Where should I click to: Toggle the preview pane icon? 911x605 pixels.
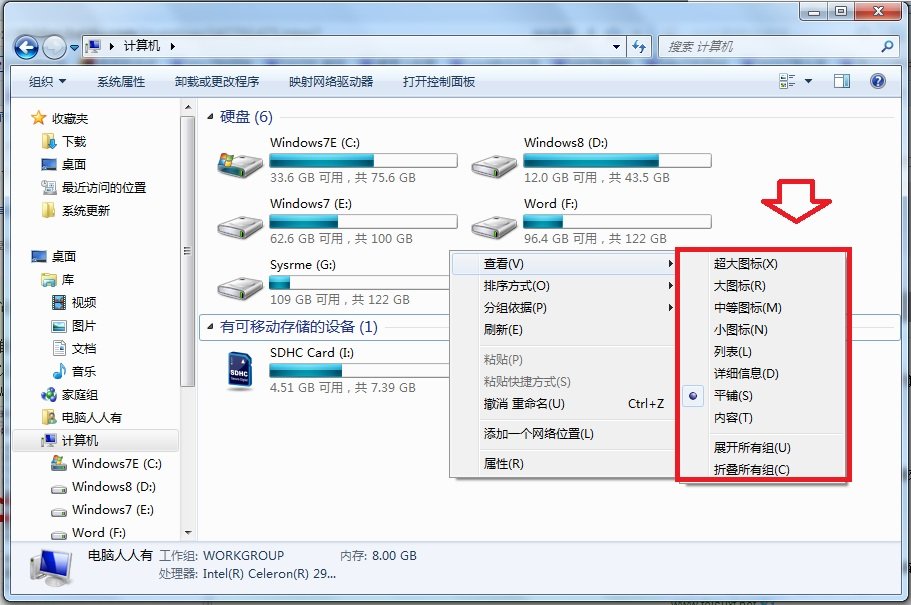tap(841, 81)
